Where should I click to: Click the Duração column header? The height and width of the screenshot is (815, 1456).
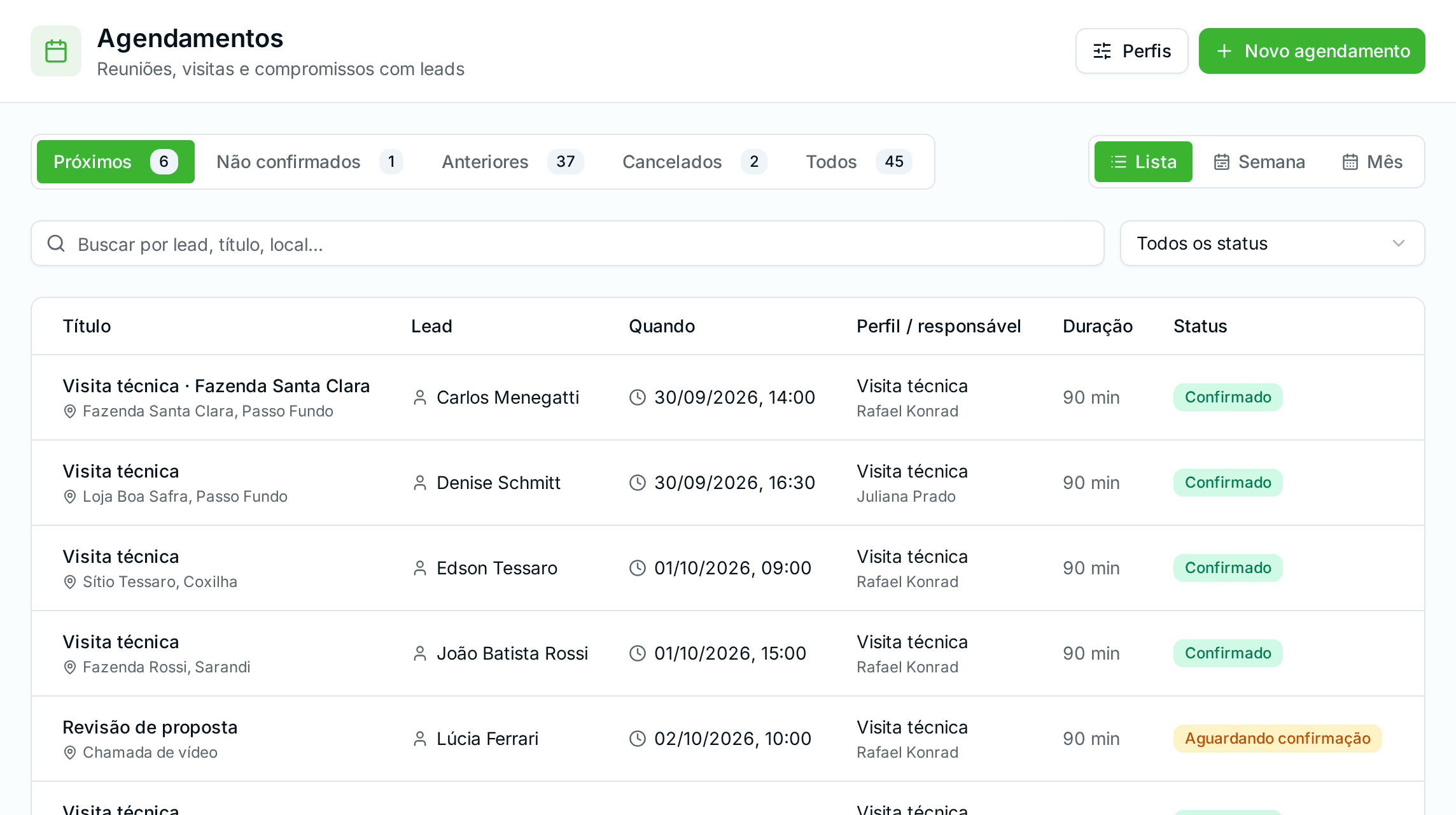coord(1098,326)
